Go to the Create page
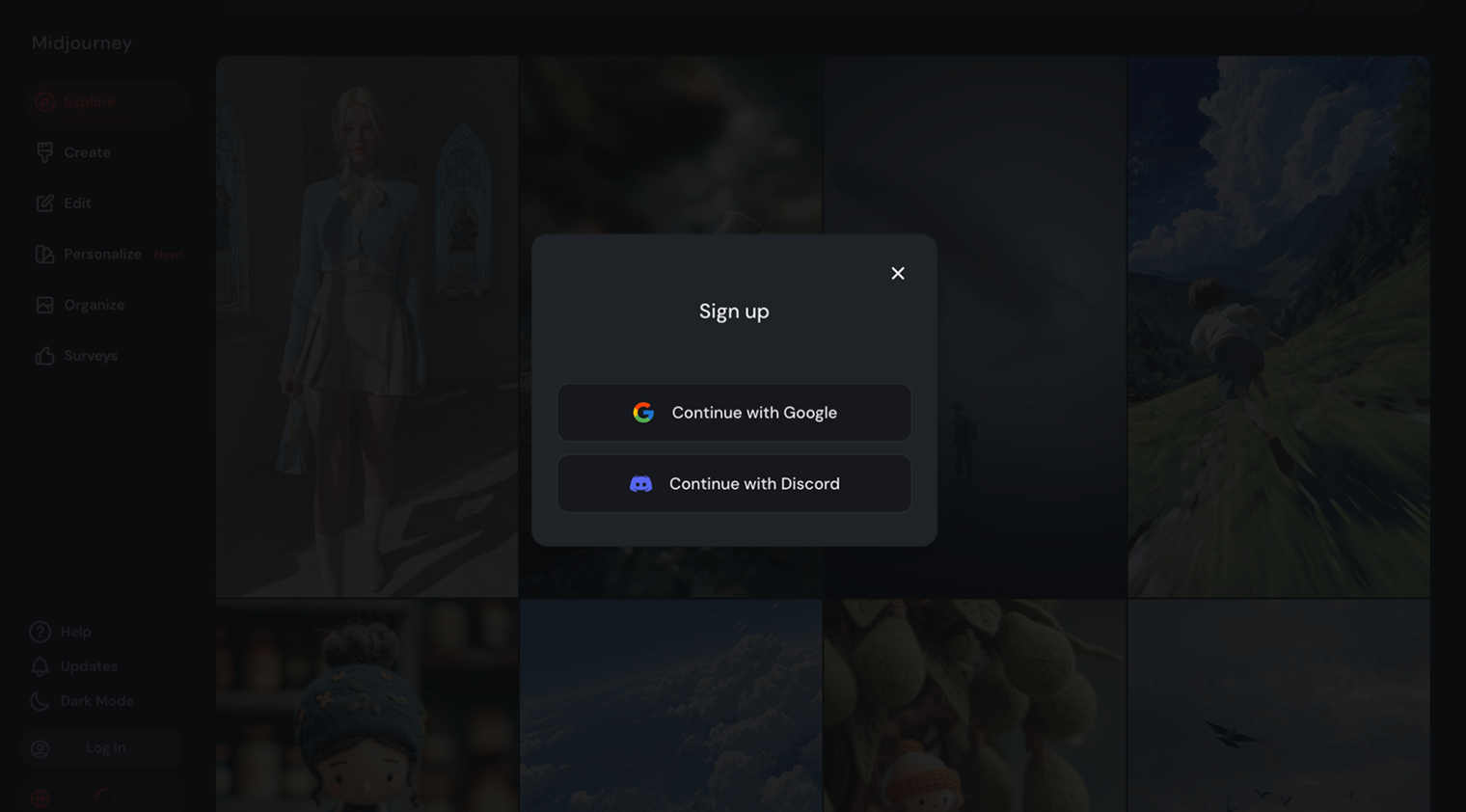 tap(87, 152)
